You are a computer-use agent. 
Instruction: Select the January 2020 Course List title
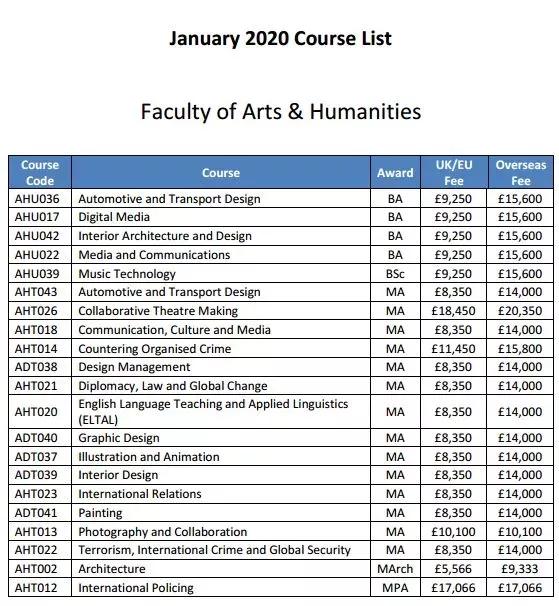280,39
